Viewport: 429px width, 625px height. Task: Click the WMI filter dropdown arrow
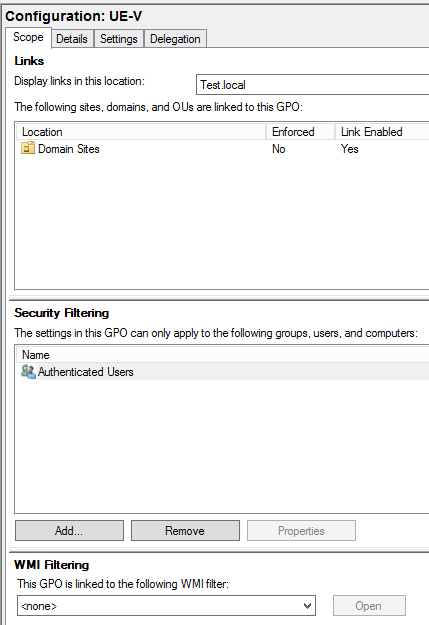[x=307, y=606]
